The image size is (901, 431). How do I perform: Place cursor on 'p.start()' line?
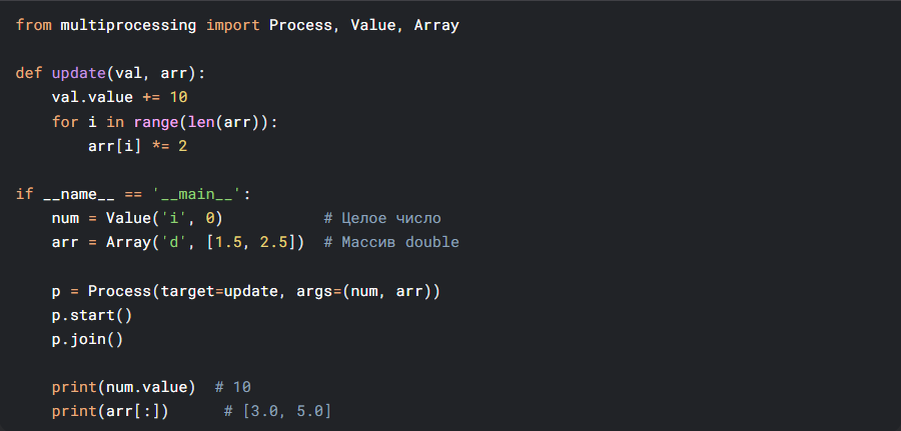click(x=92, y=315)
